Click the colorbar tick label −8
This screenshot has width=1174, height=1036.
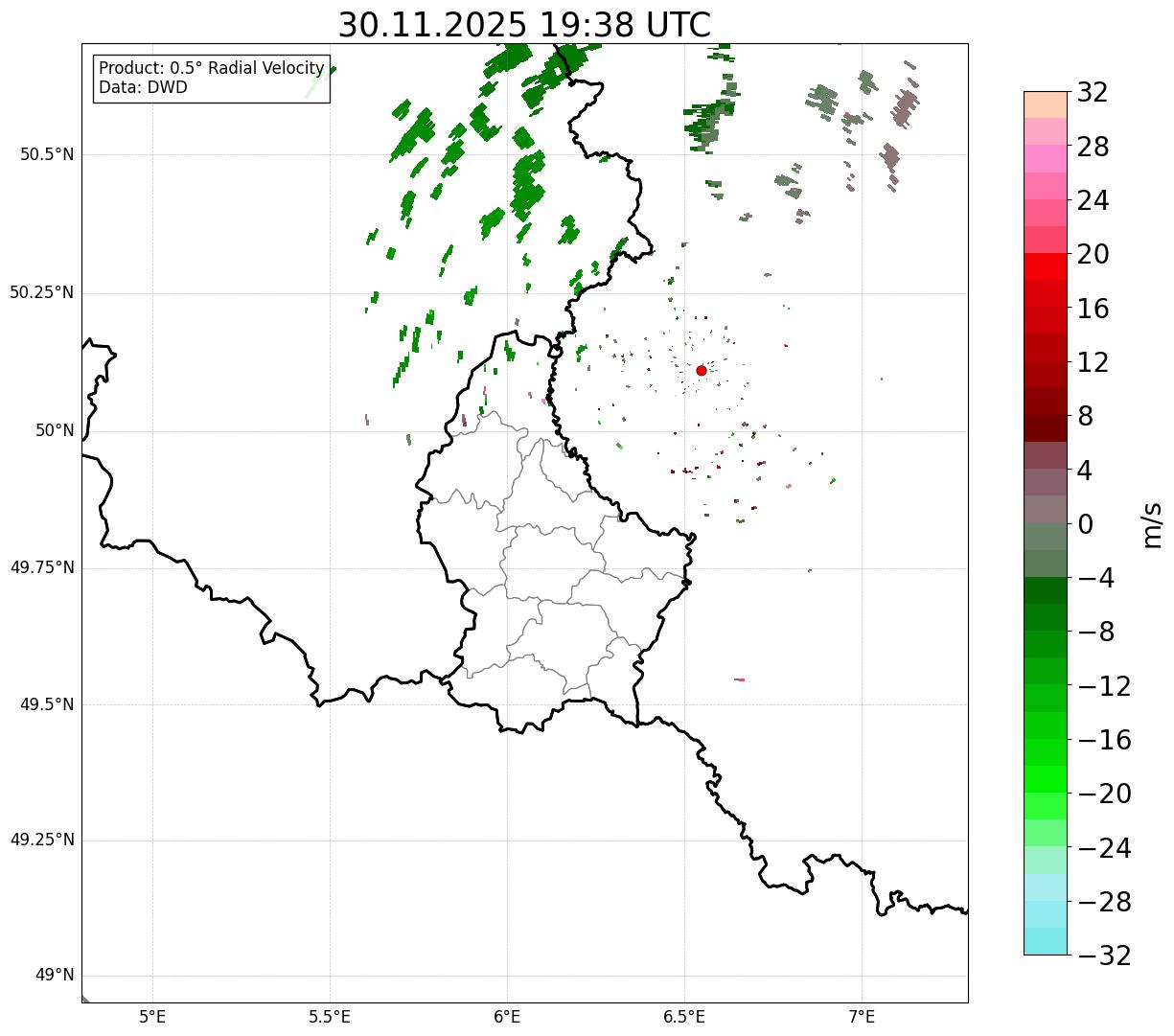click(1096, 633)
